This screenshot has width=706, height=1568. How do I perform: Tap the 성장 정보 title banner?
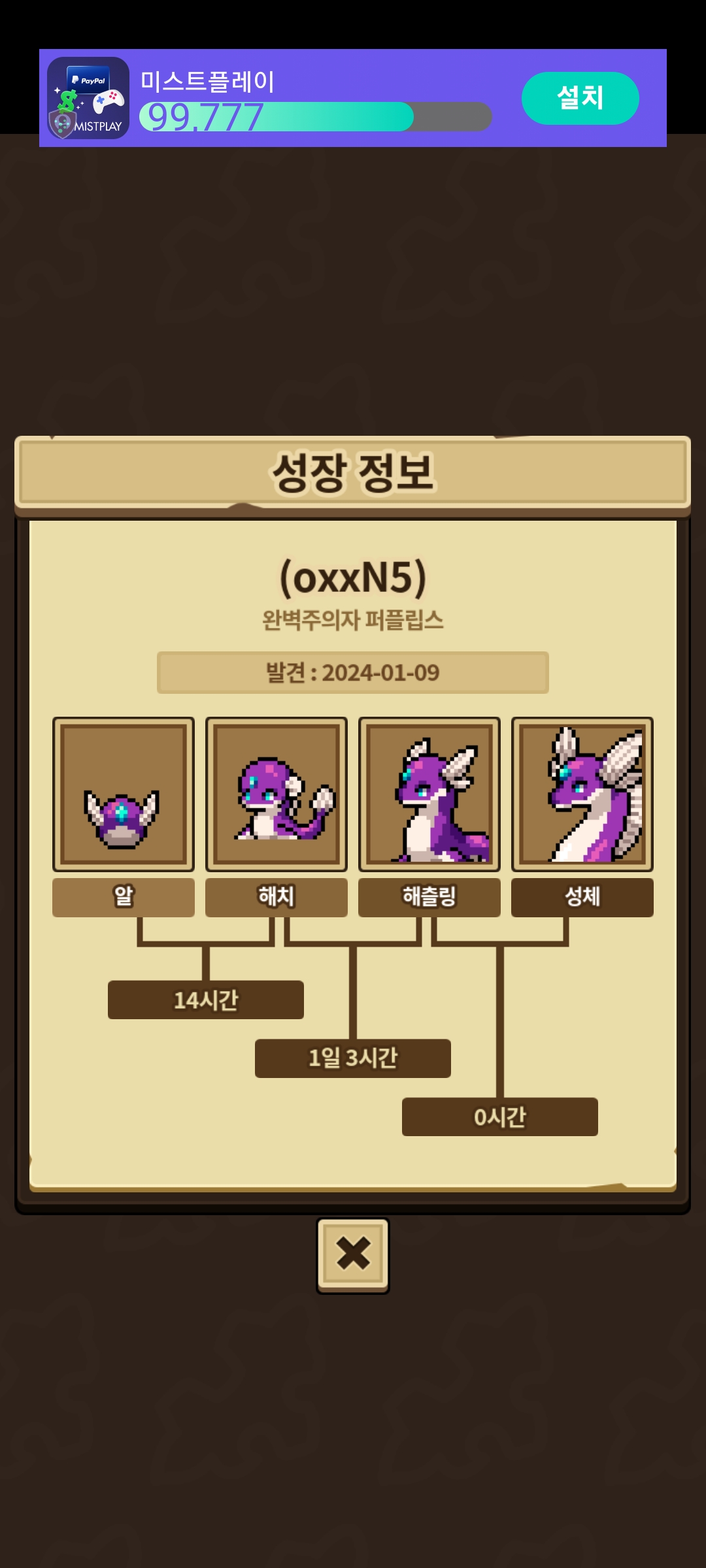tap(353, 472)
